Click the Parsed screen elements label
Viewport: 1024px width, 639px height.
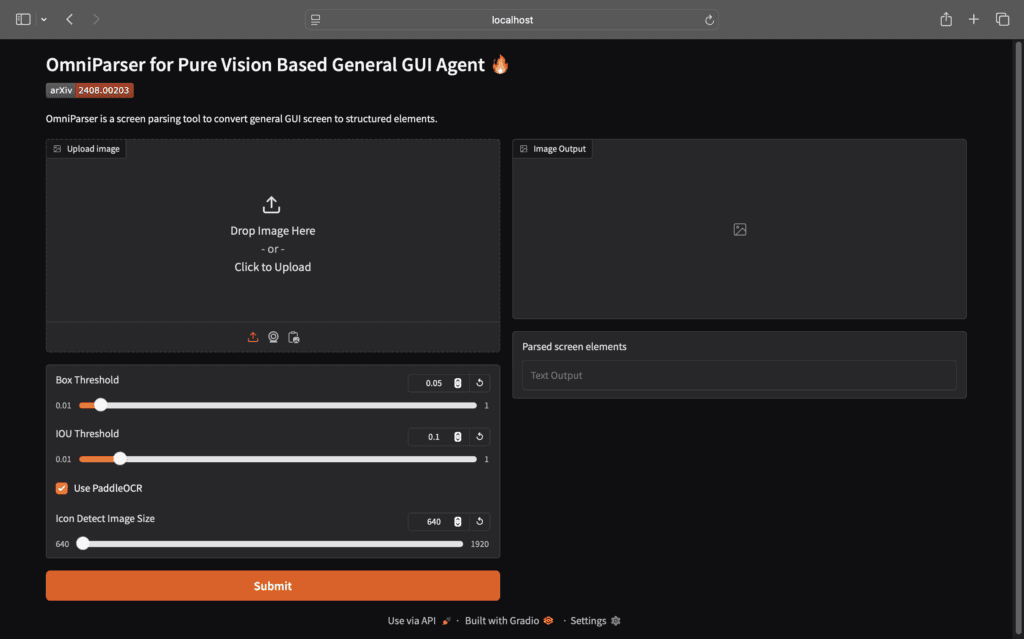[x=574, y=346]
